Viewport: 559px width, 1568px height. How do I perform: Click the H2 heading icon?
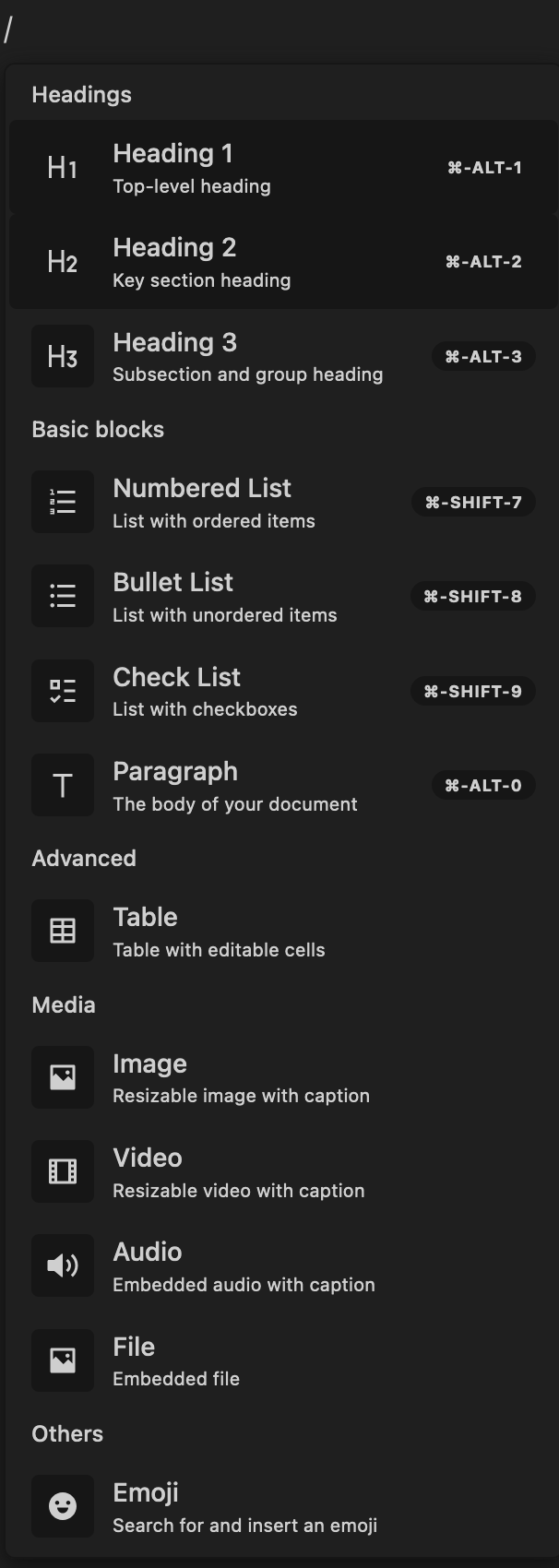tap(63, 262)
